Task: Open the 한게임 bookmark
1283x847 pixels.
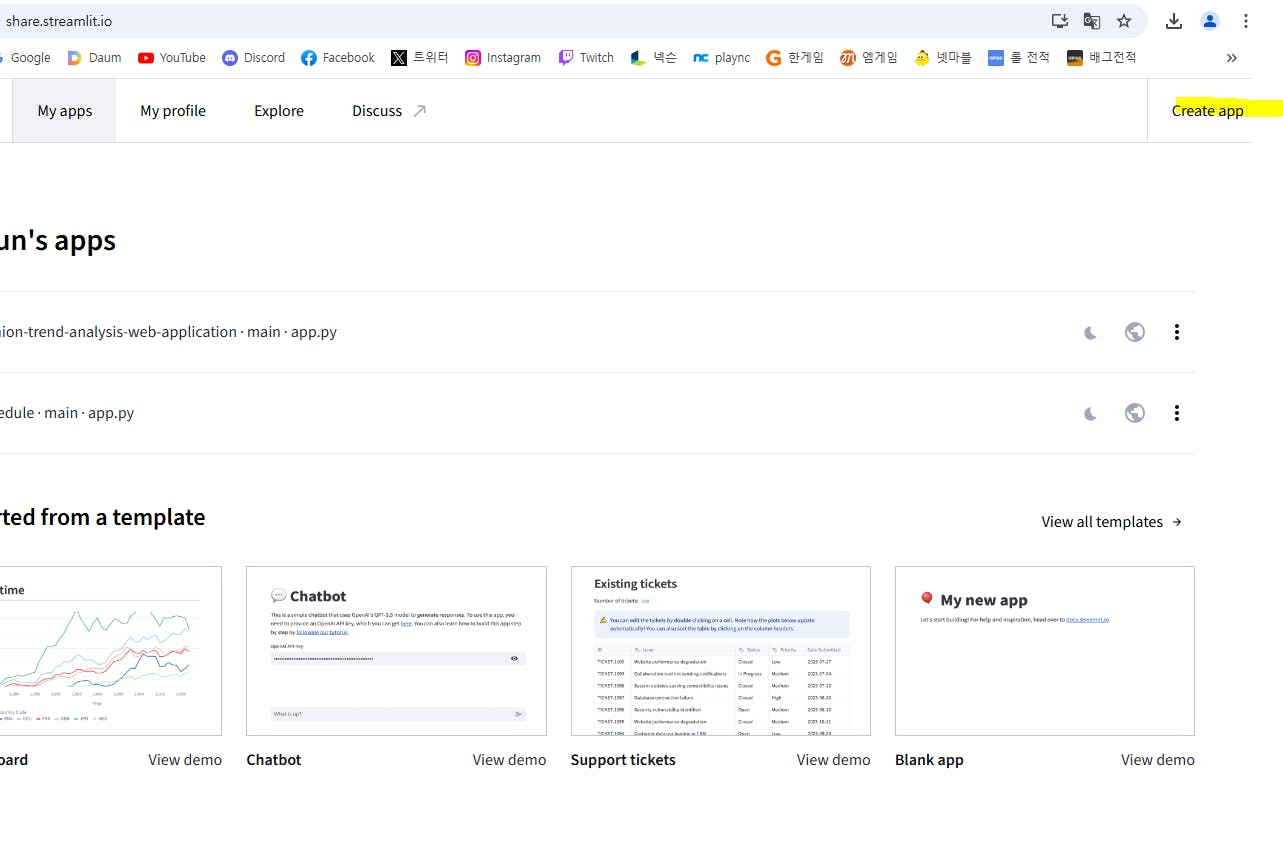Action: click(x=795, y=58)
